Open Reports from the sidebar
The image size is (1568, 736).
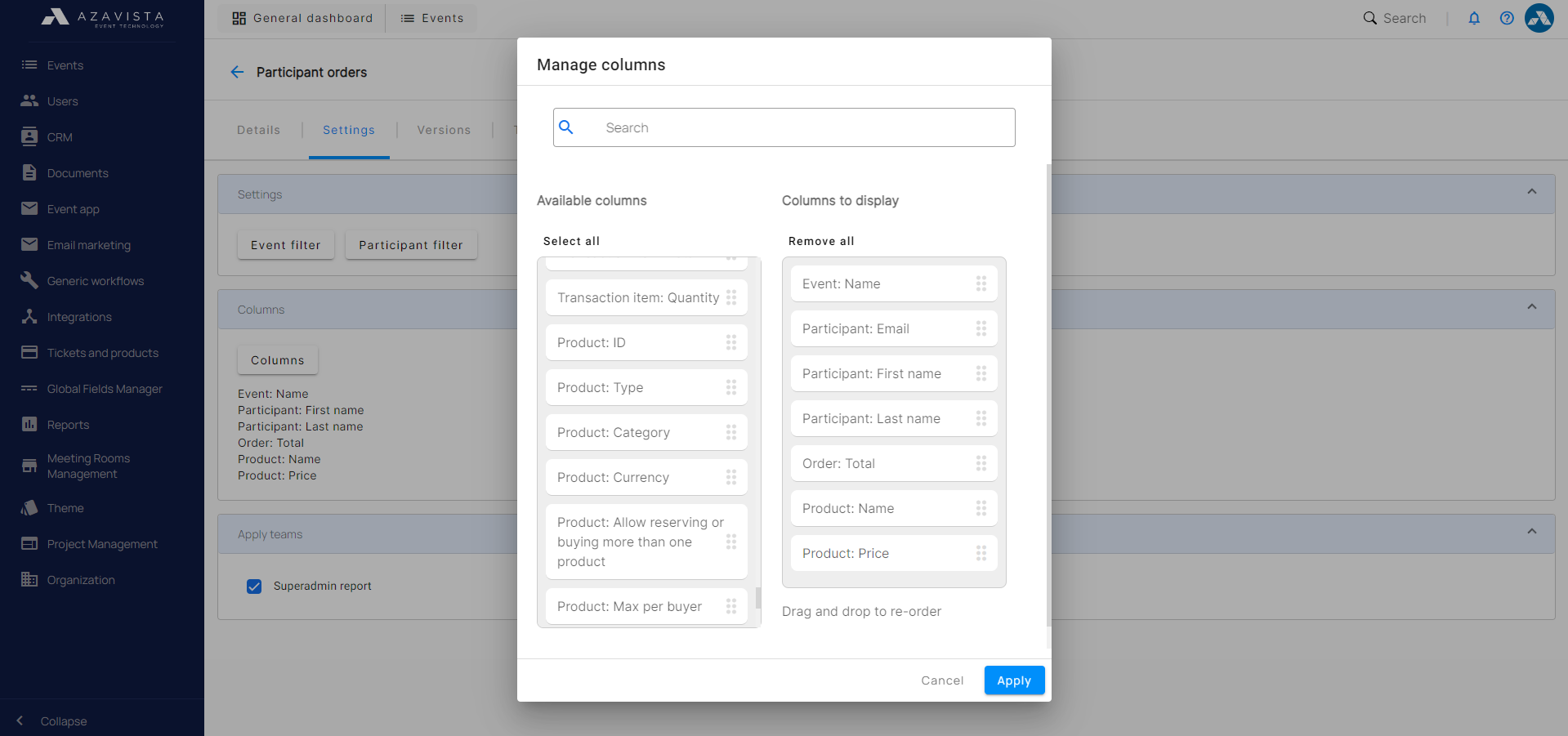coord(68,425)
